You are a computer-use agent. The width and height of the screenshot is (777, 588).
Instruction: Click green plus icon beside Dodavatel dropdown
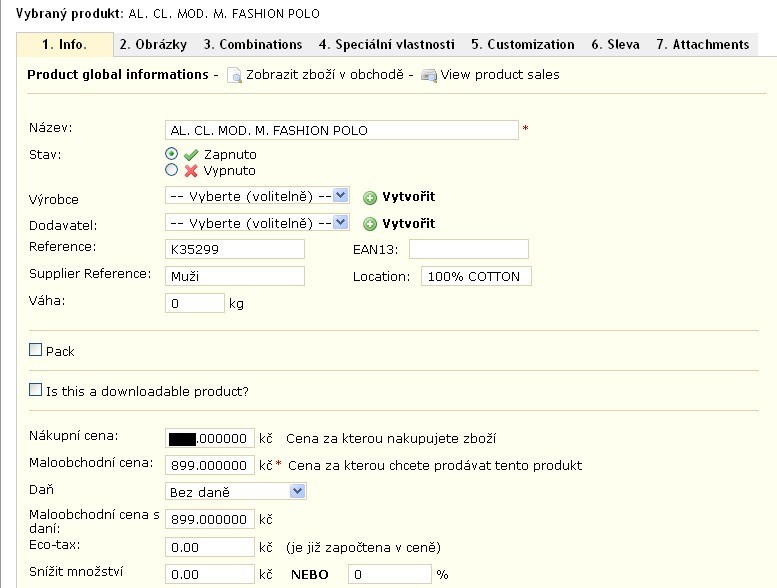pyautogui.click(x=370, y=224)
